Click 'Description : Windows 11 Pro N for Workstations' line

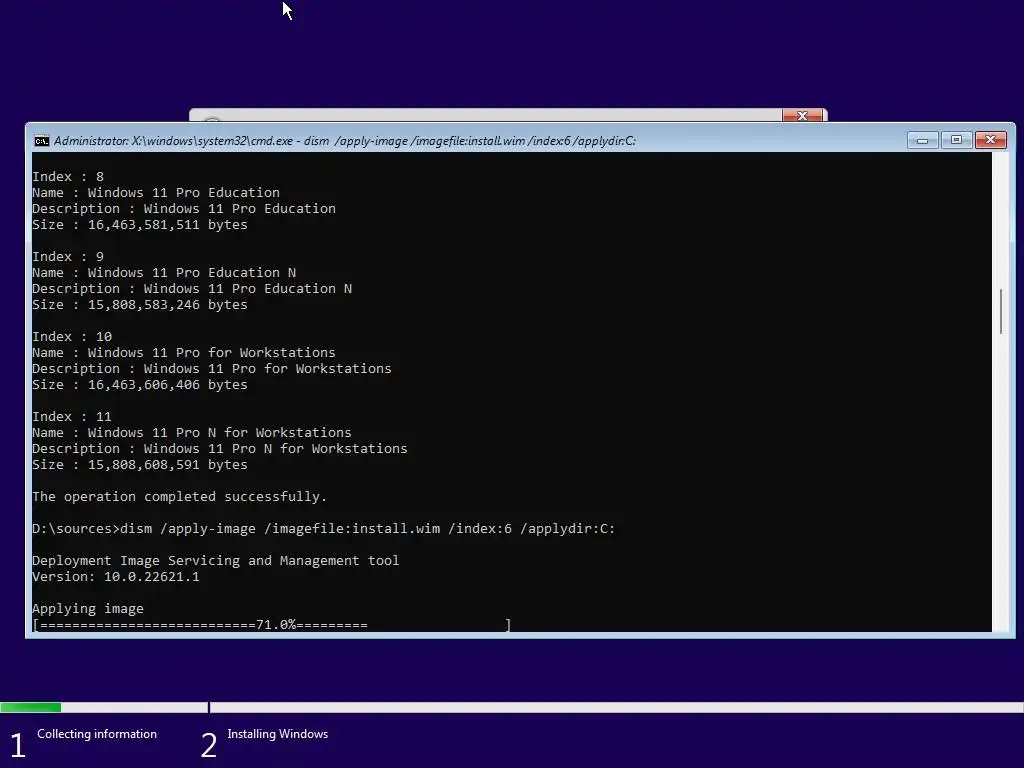tap(220, 449)
